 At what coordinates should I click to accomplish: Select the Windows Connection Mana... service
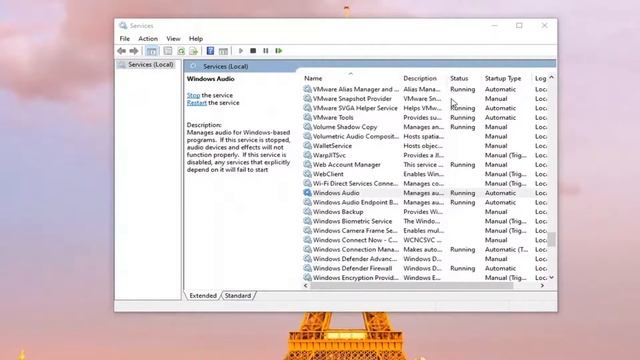[x=356, y=249]
